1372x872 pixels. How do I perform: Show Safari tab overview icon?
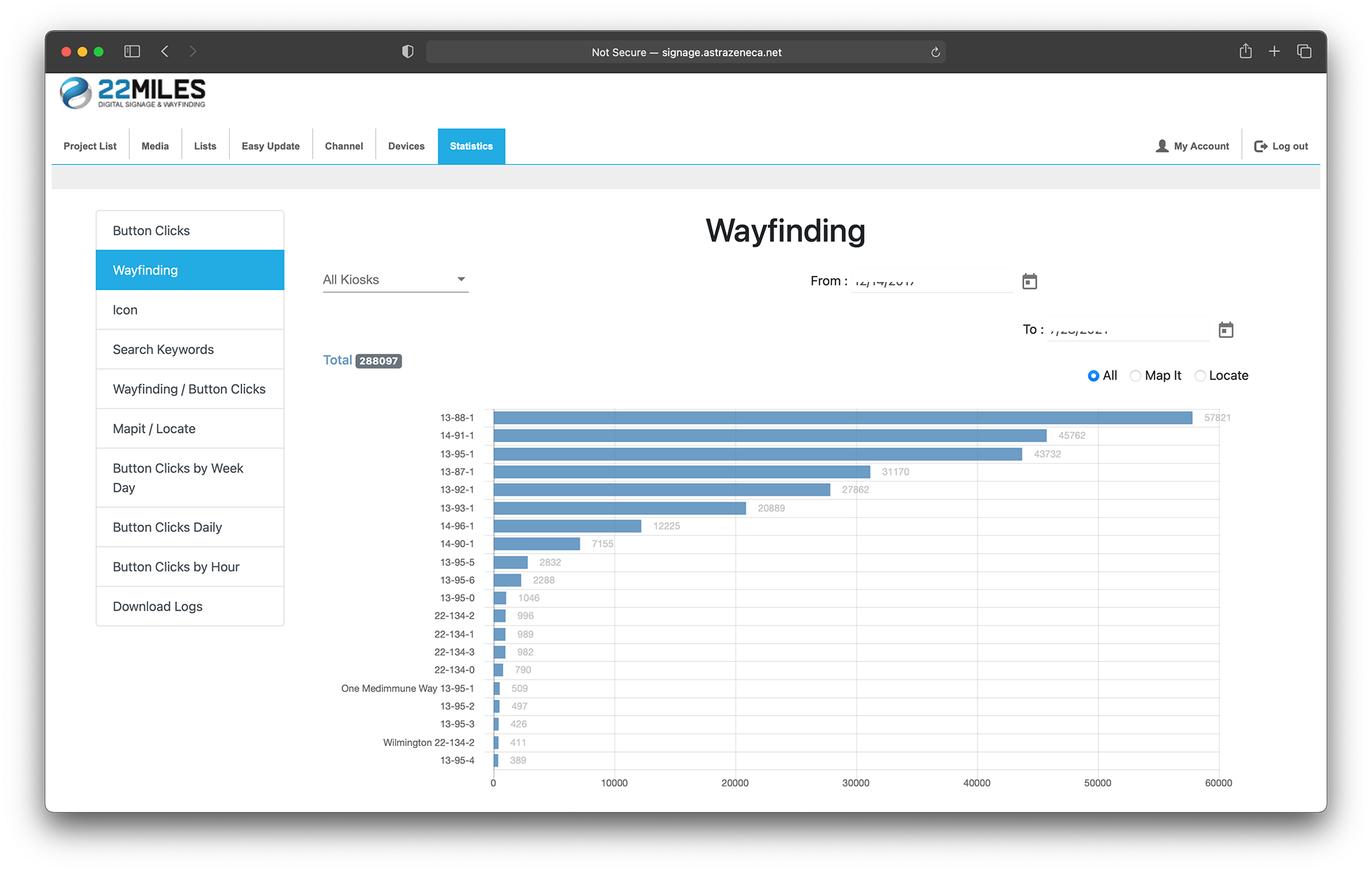click(1303, 51)
